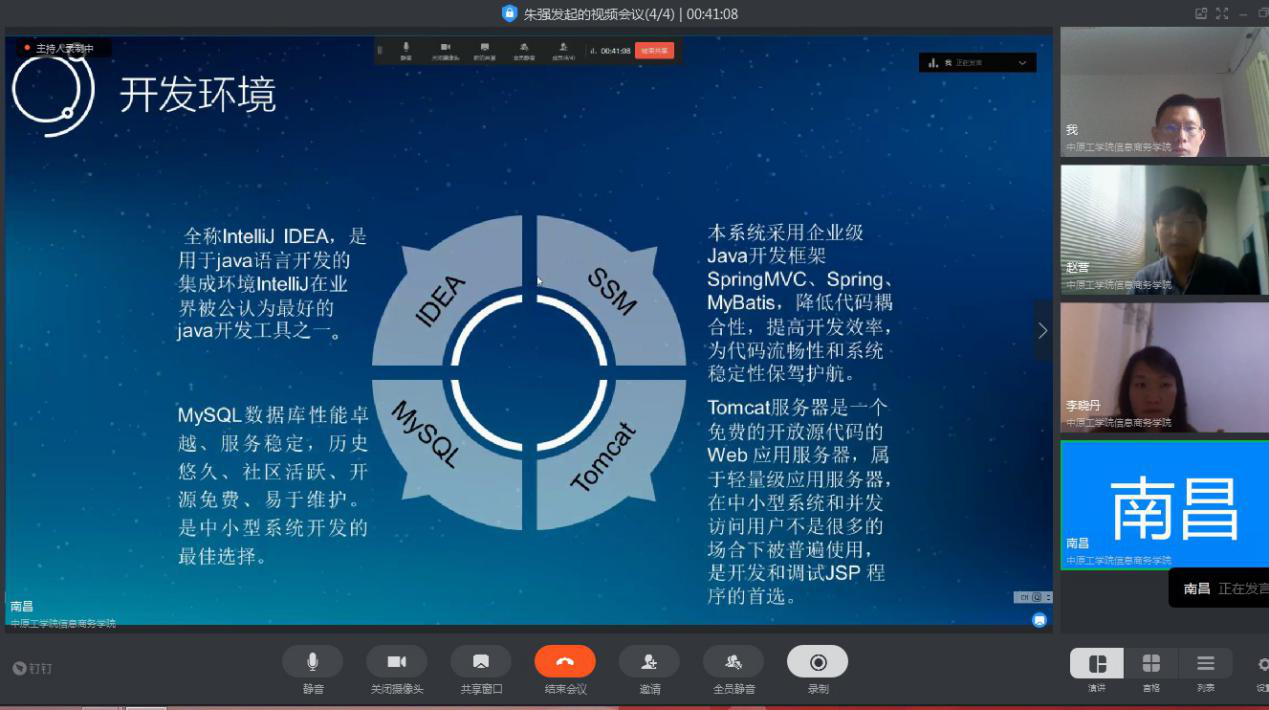
Task: Open settings gear at bottom right
Action: pyautogui.click(x=1263, y=664)
